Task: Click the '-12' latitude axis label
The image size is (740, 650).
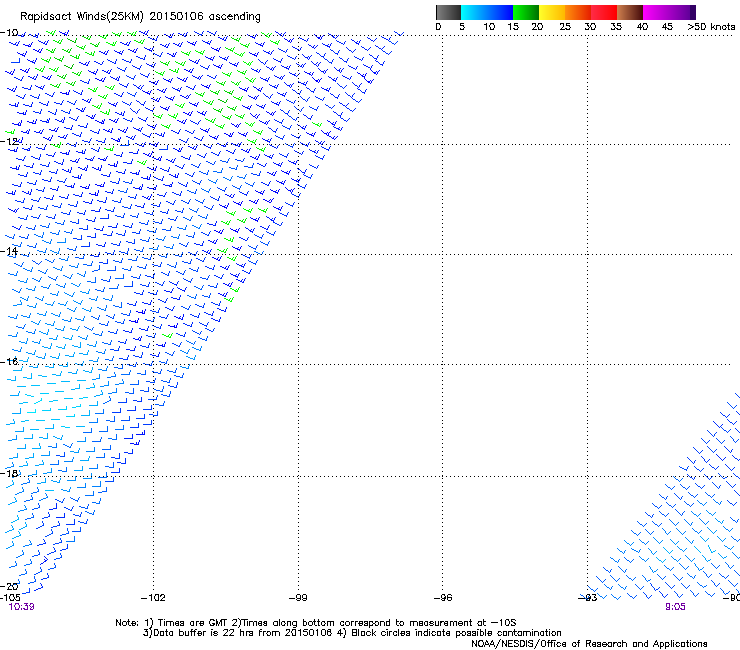Action: 9,142
